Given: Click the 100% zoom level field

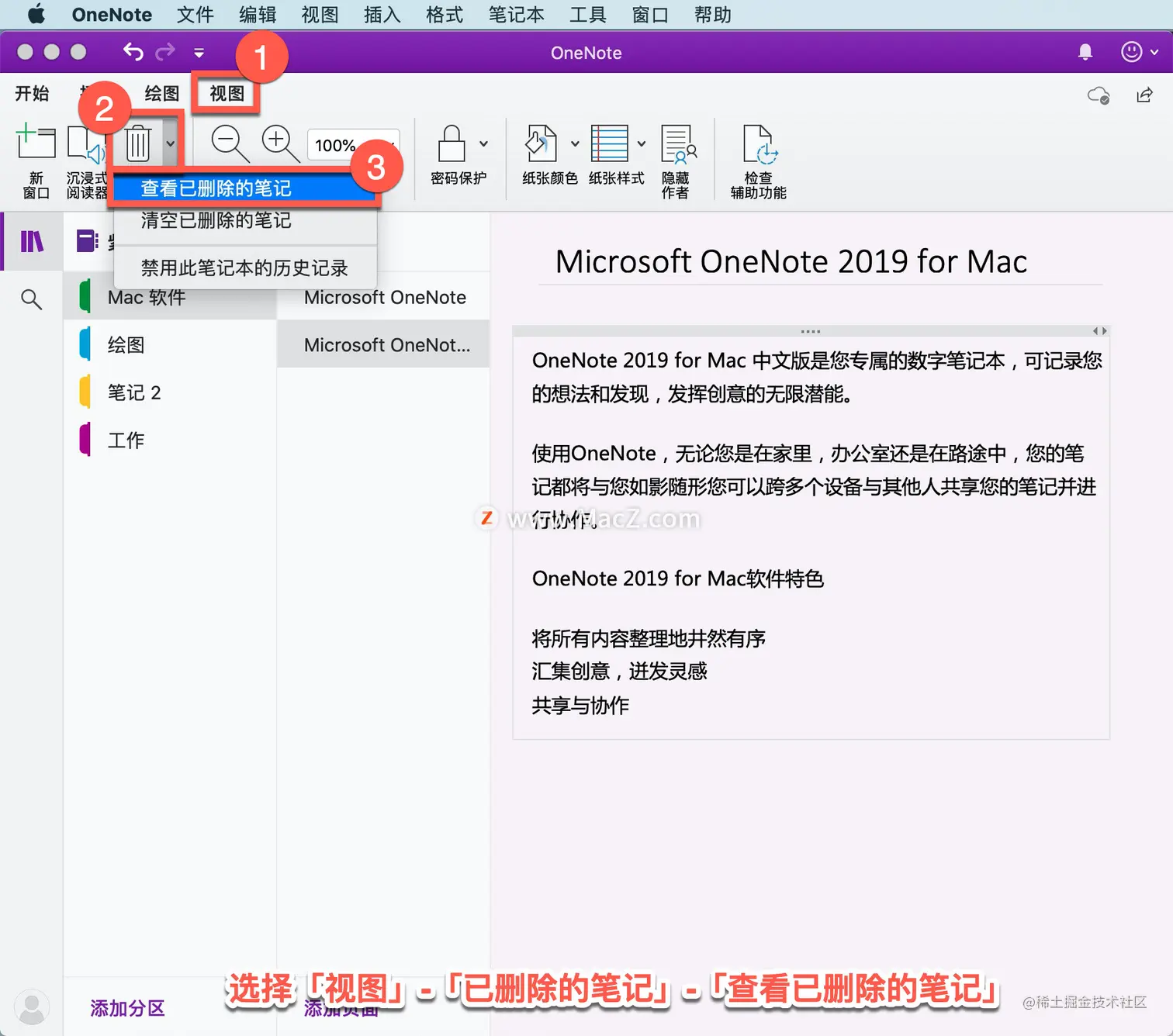Looking at the screenshot, I should coord(353,145).
